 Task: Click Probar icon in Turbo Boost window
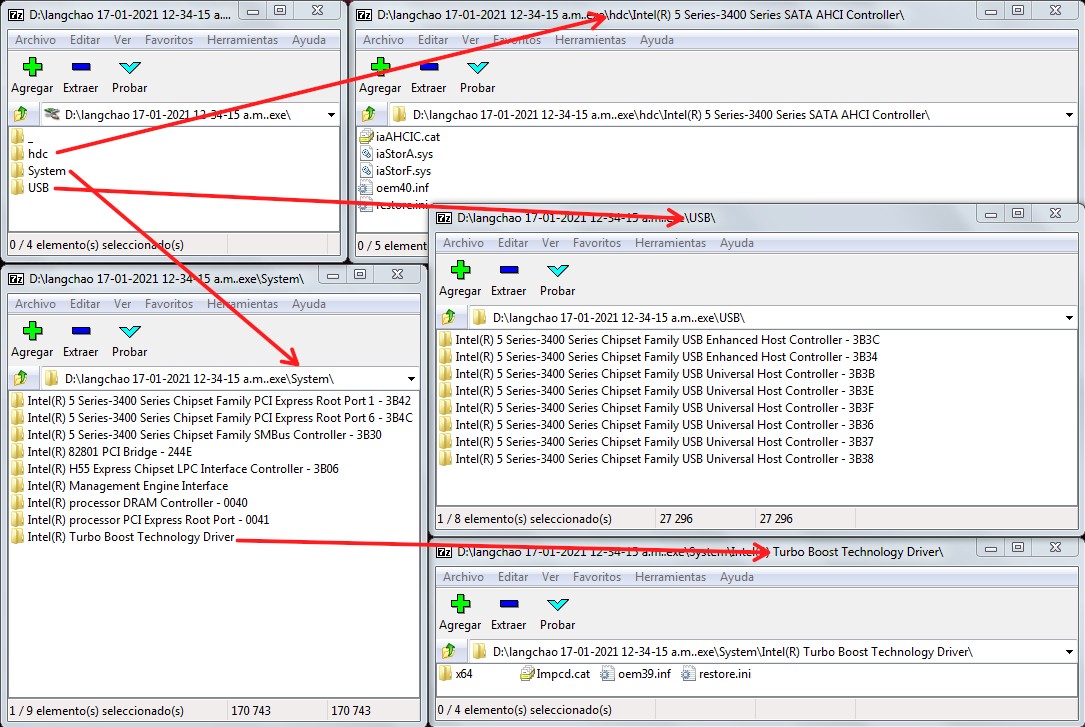click(x=558, y=605)
